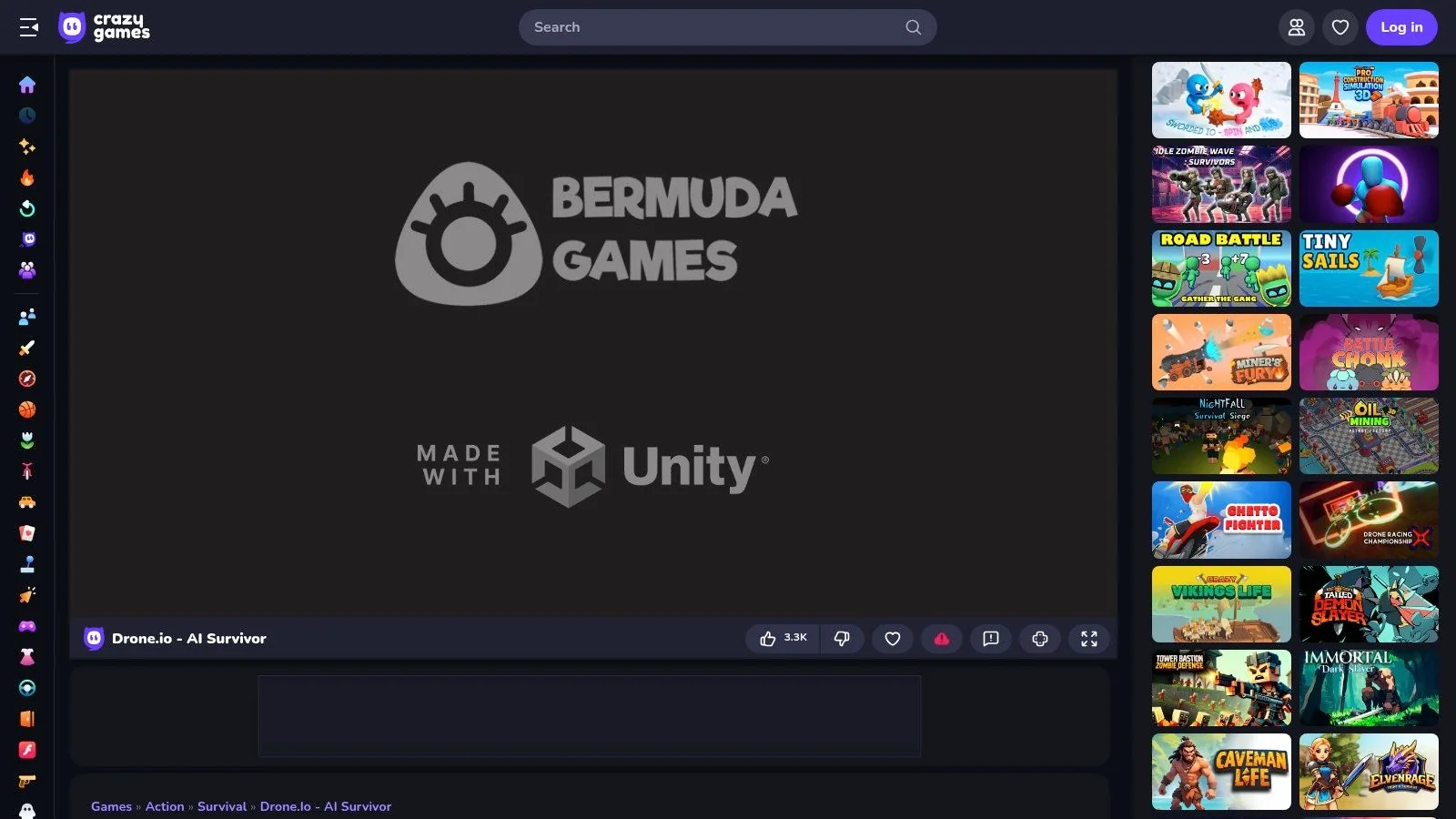Open recently played clock sidebar icon
Viewport: 1456px width, 819px height.
click(x=27, y=116)
